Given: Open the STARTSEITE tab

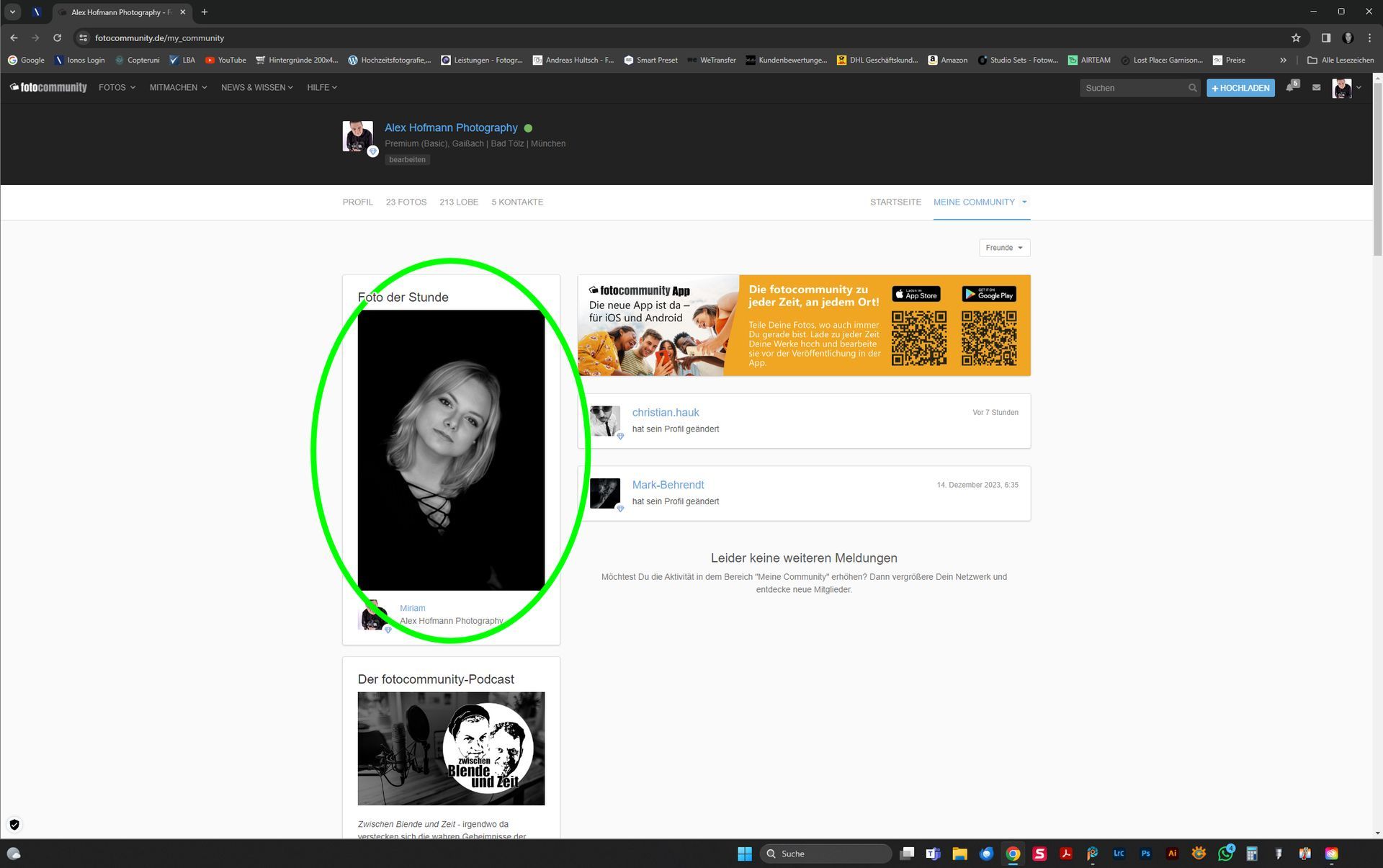Looking at the screenshot, I should [x=895, y=202].
